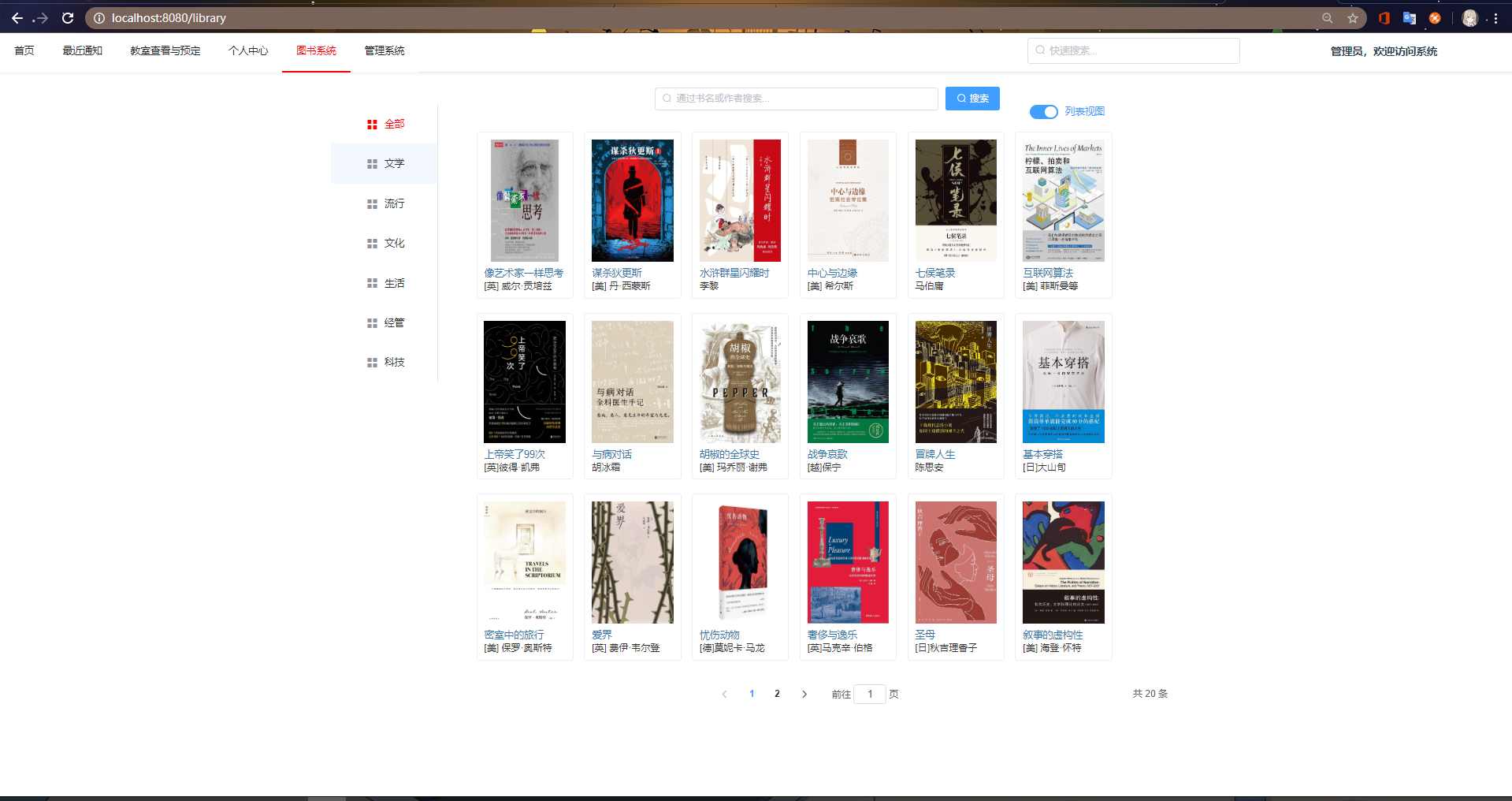
Task: Open the browser three-dot menu
Action: pyautogui.click(x=1495, y=18)
